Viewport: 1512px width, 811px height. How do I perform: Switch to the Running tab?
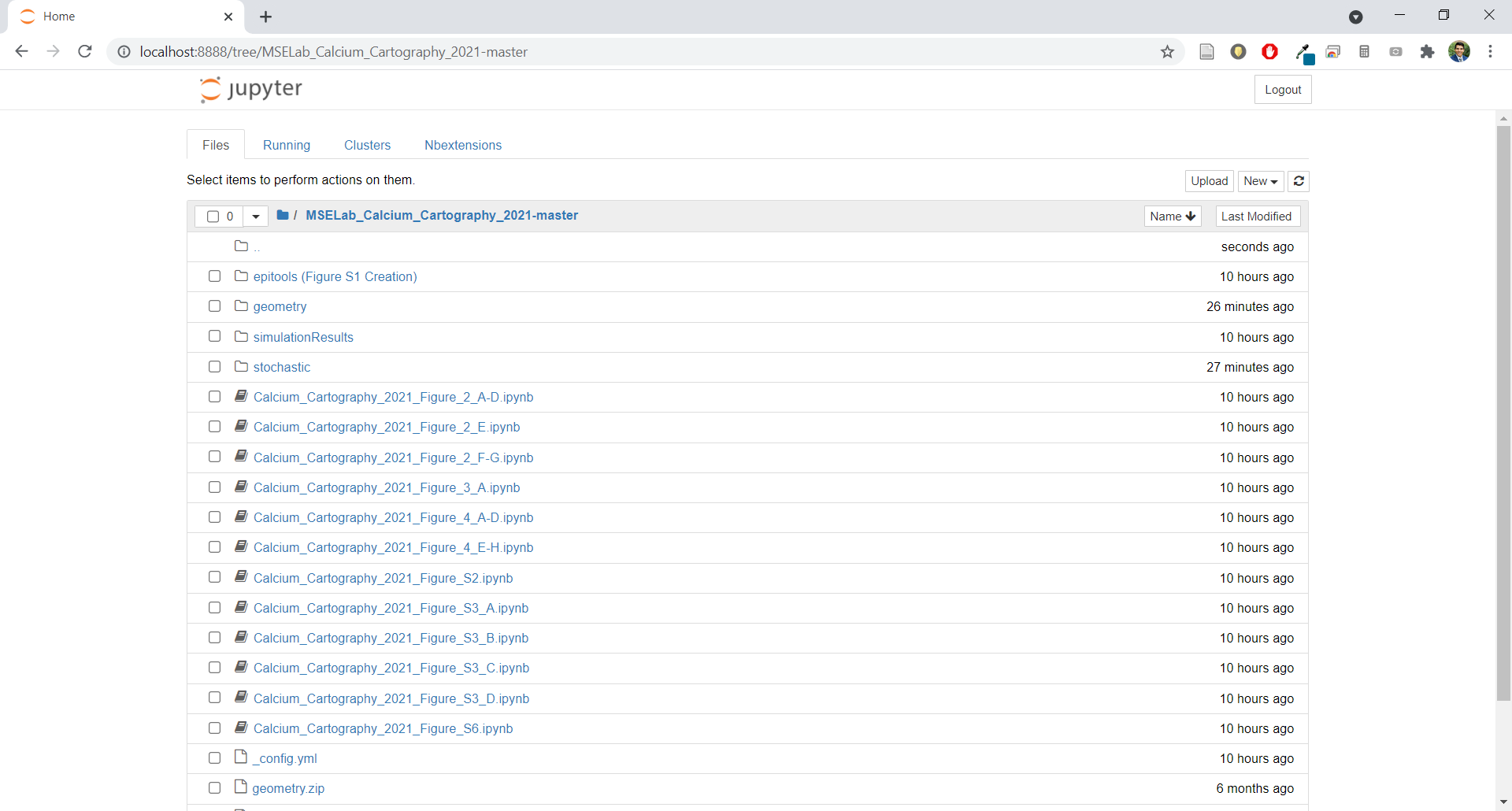(x=287, y=145)
